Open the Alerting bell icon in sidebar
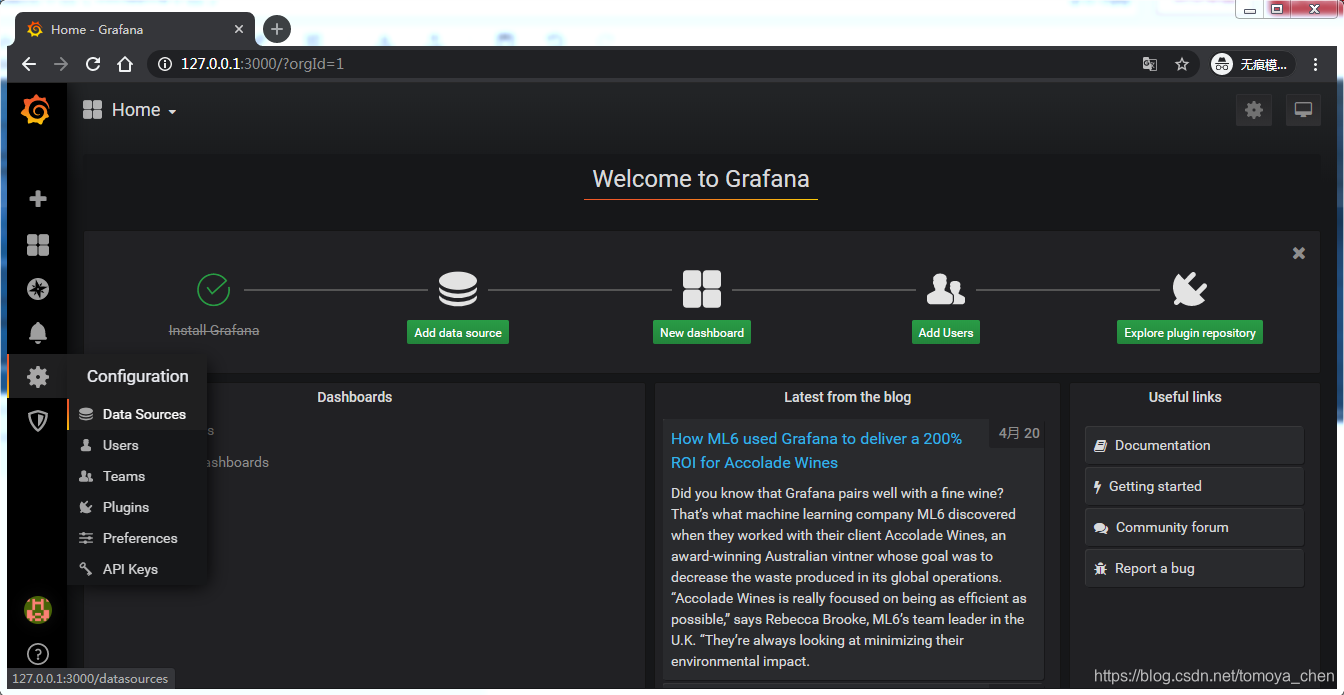Viewport: 1344px width, 695px height. 38,333
